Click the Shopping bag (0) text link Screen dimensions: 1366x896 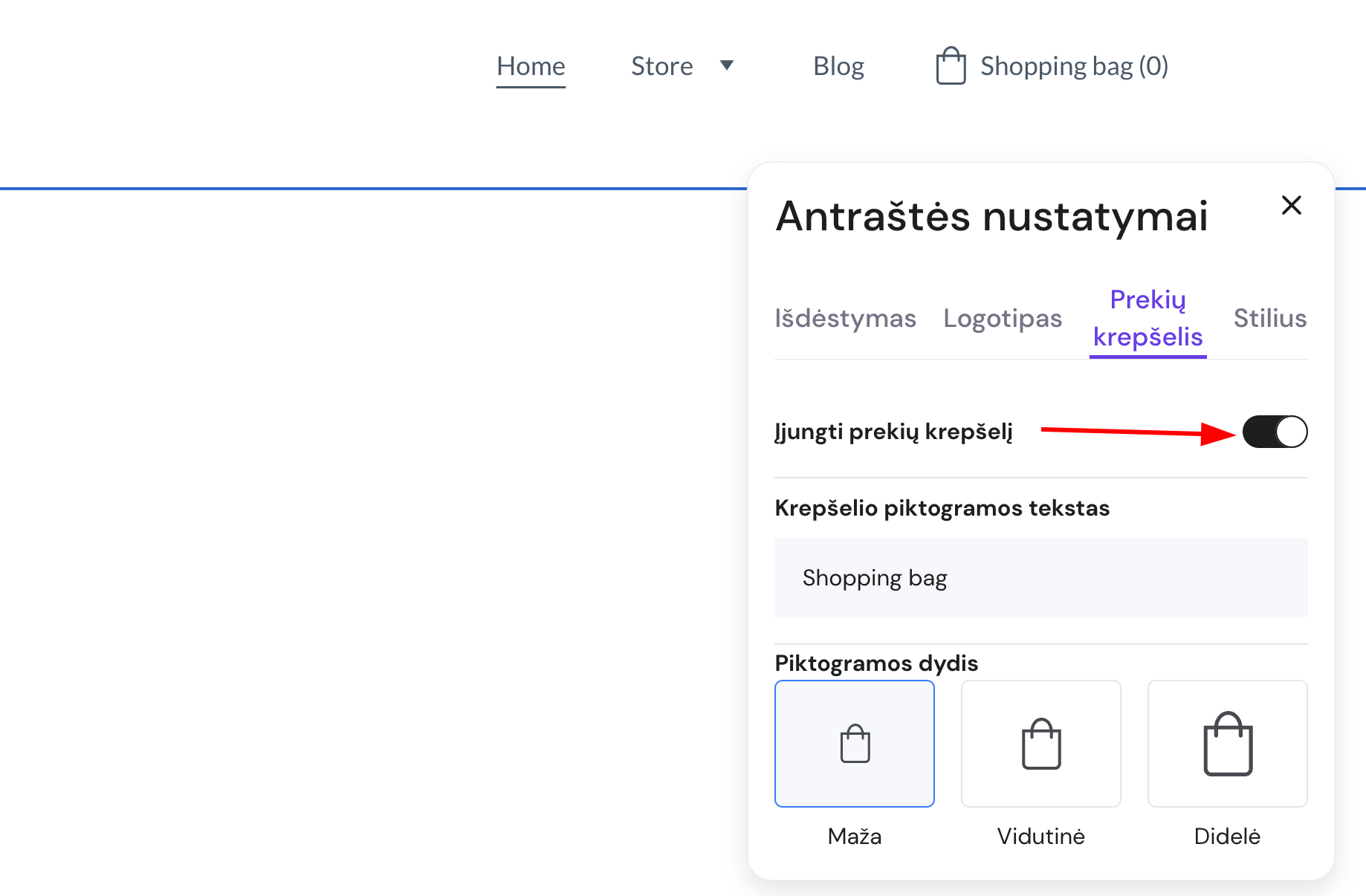tap(1074, 66)
